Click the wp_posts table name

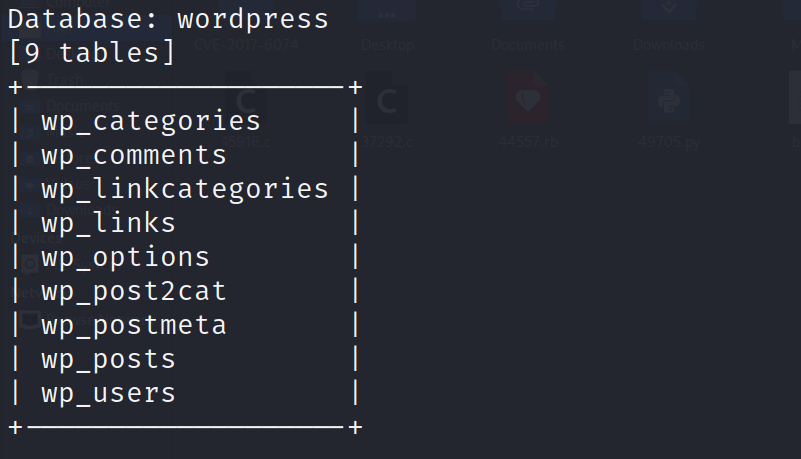(108, 359)
